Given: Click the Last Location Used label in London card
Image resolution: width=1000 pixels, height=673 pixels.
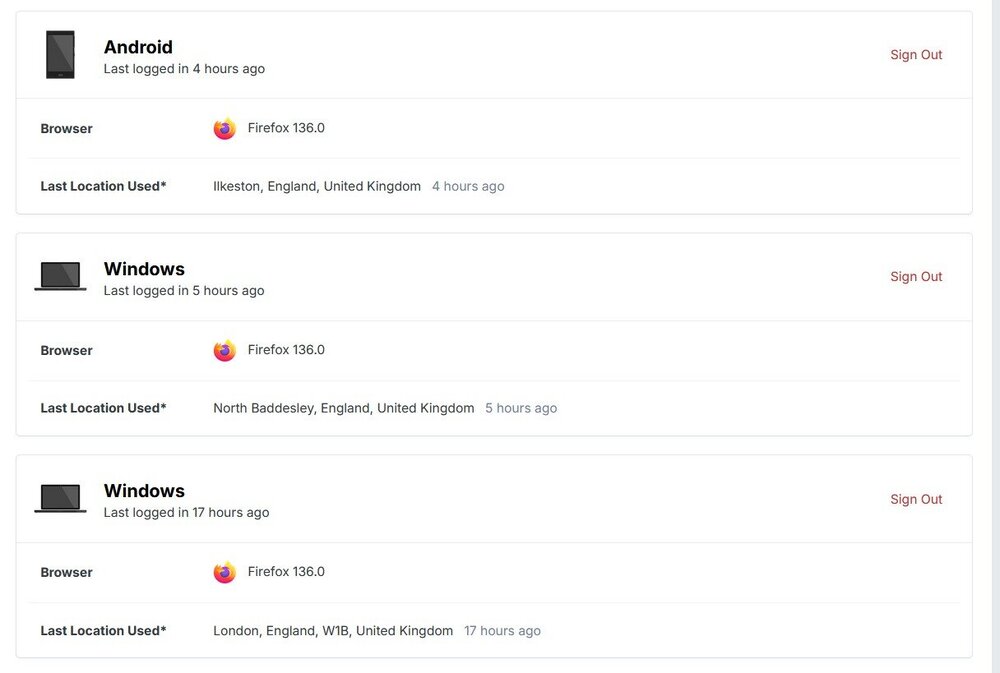Looking at the screenshot, I should click(x=103, y=631).
